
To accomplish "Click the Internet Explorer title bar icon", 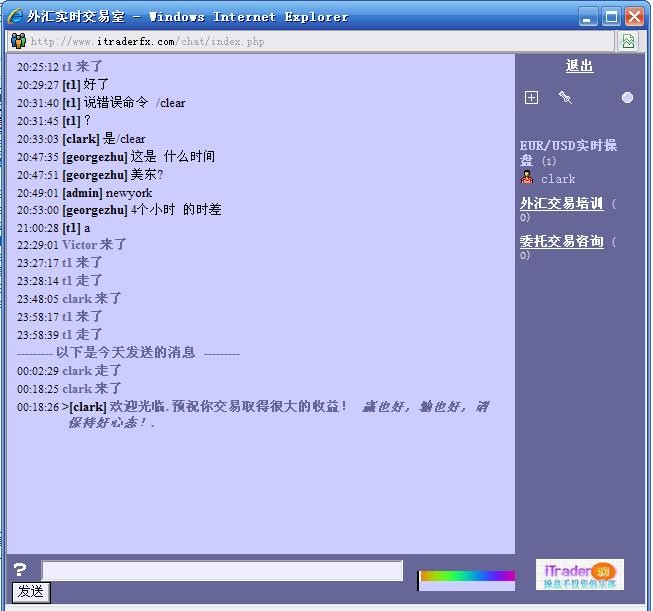I will point(15,16).
